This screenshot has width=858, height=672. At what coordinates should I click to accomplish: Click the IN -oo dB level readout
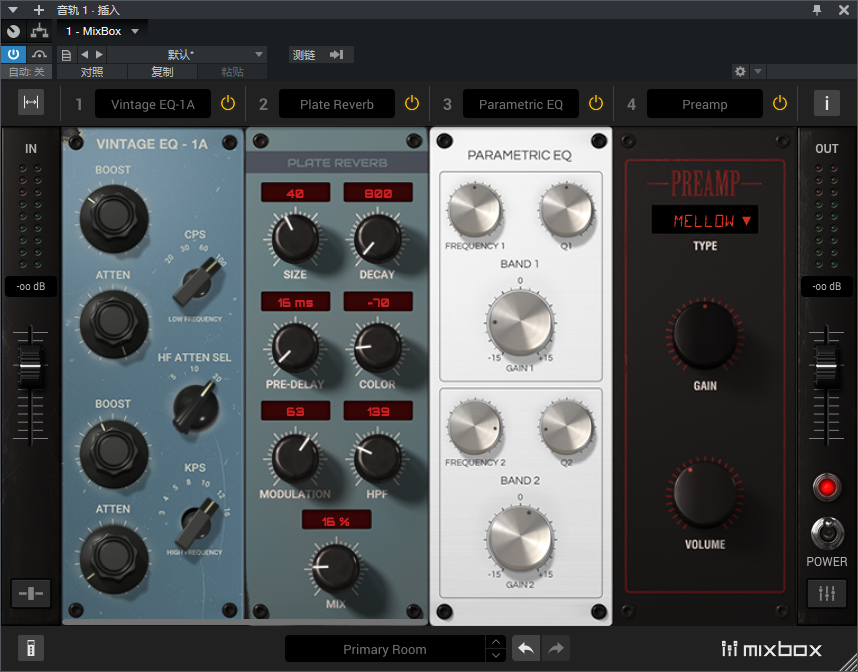click(x=31, y=286)
